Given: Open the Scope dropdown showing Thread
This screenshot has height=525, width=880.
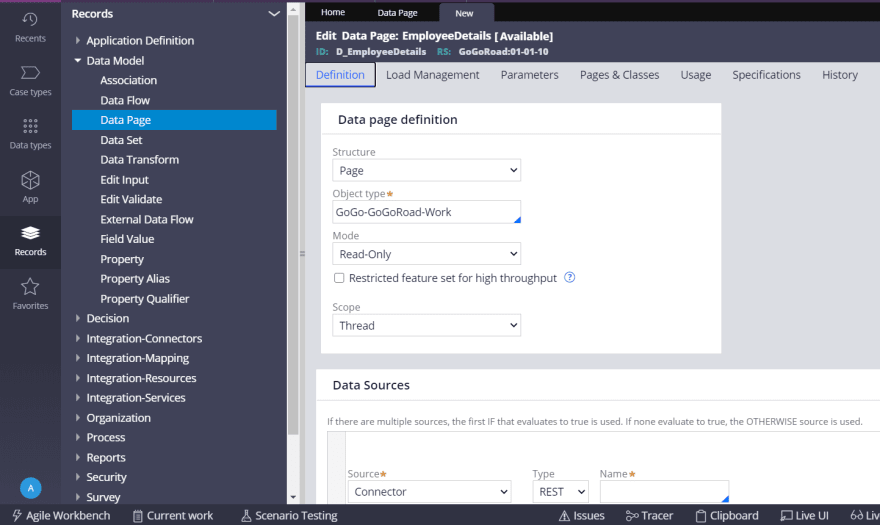Looking at the screenshot, I should [427, 325].
